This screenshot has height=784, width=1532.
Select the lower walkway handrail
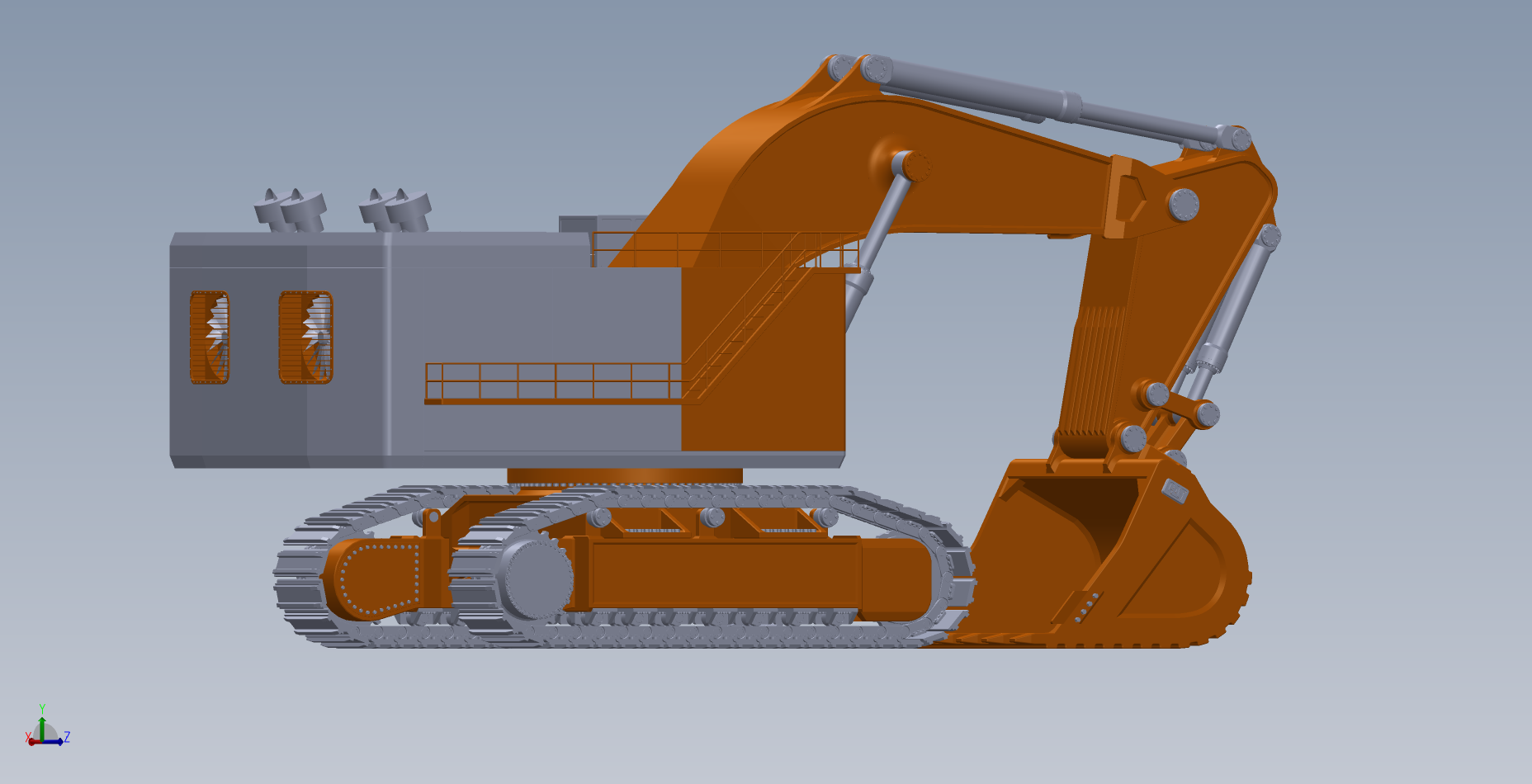click(553, 381)
